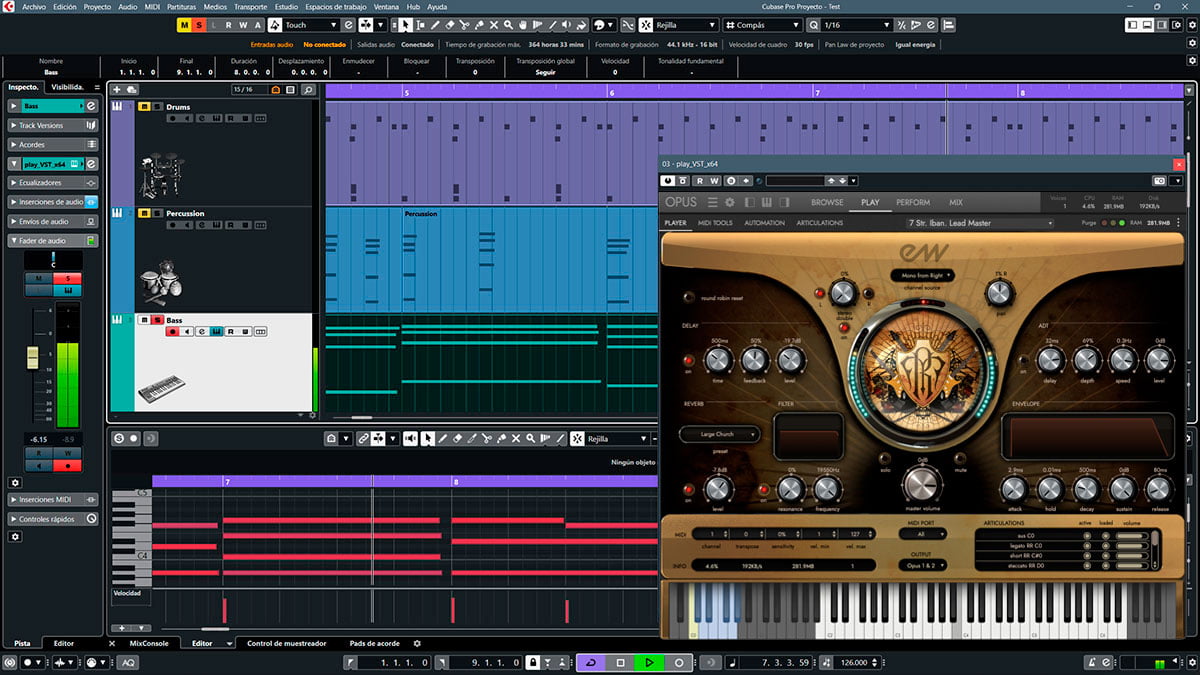
Task: Click the bar 7 marker in lower editor ruler
Action: [227, 482]
